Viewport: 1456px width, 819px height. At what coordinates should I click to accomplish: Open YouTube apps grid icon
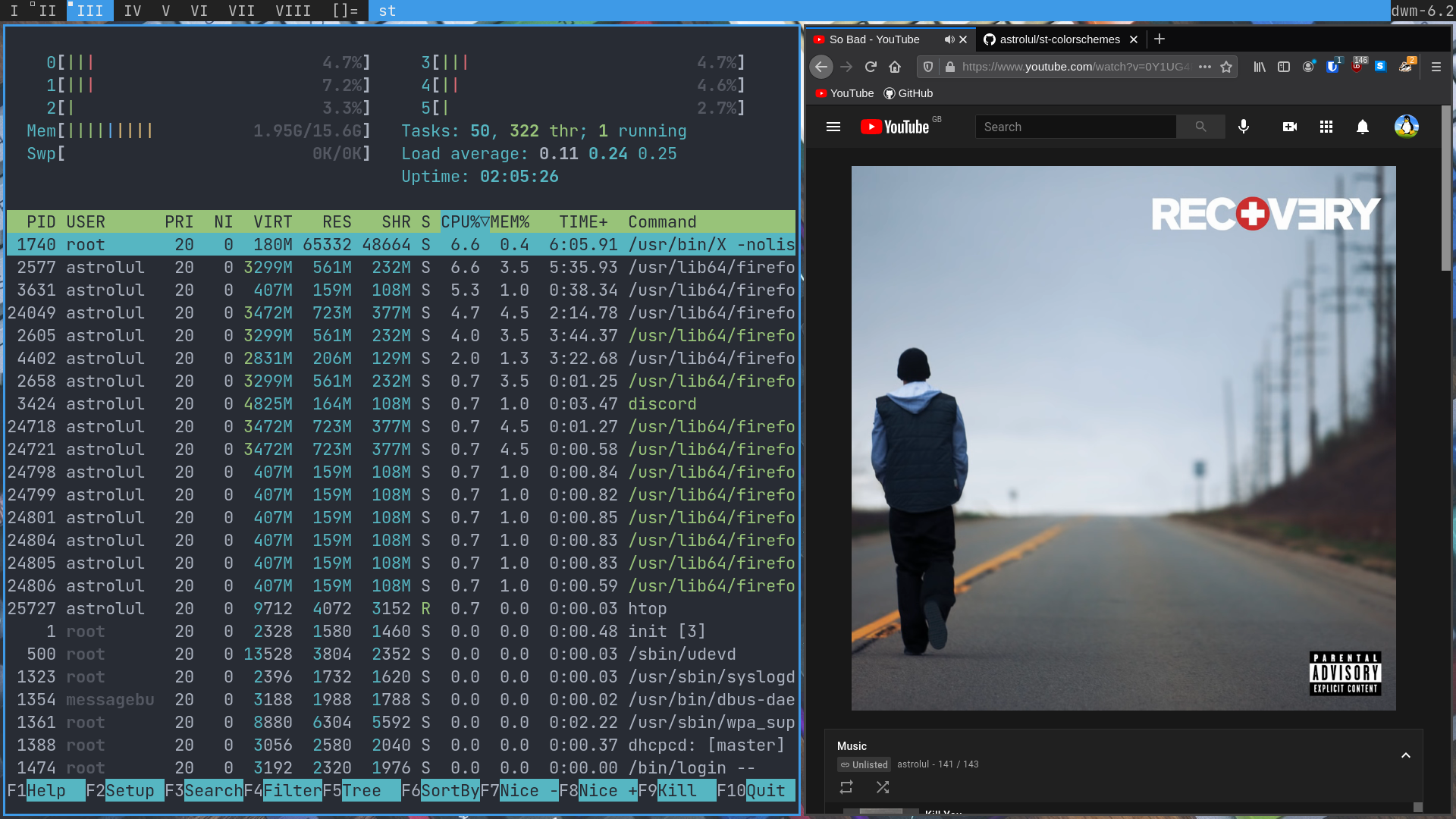click(1326, 127)
